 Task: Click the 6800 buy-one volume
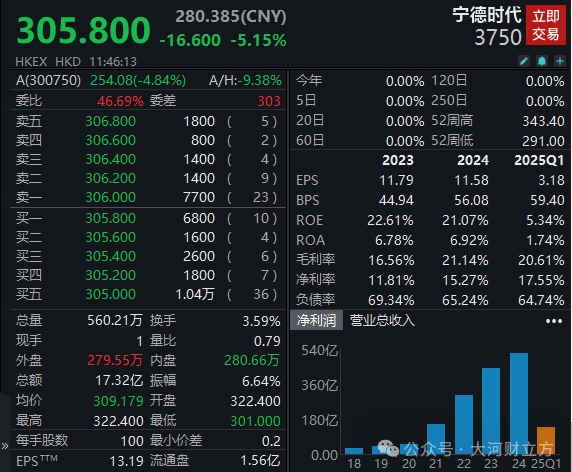[199, 218]
